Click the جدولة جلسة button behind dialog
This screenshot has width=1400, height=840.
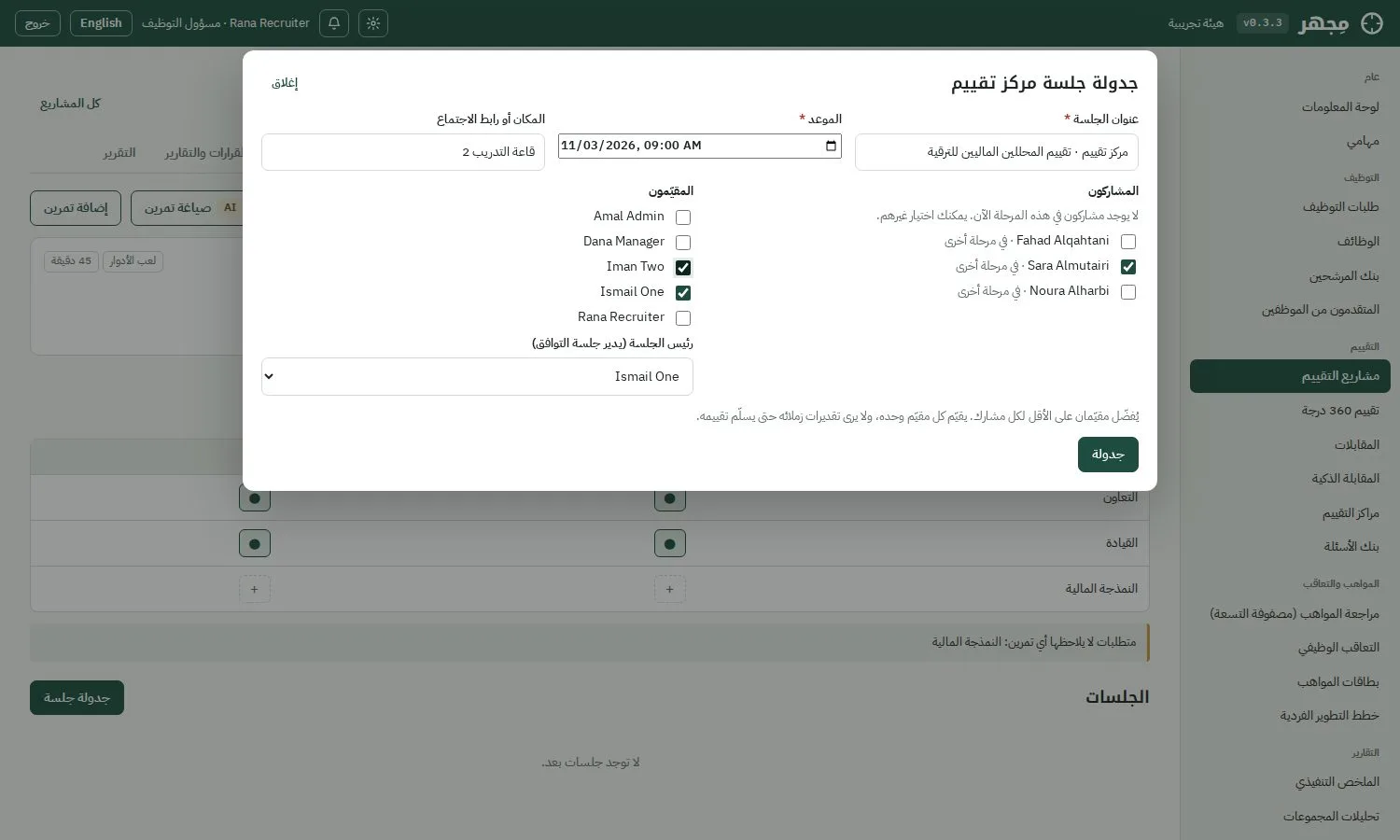pyautogui.click(x=77, y=698)
